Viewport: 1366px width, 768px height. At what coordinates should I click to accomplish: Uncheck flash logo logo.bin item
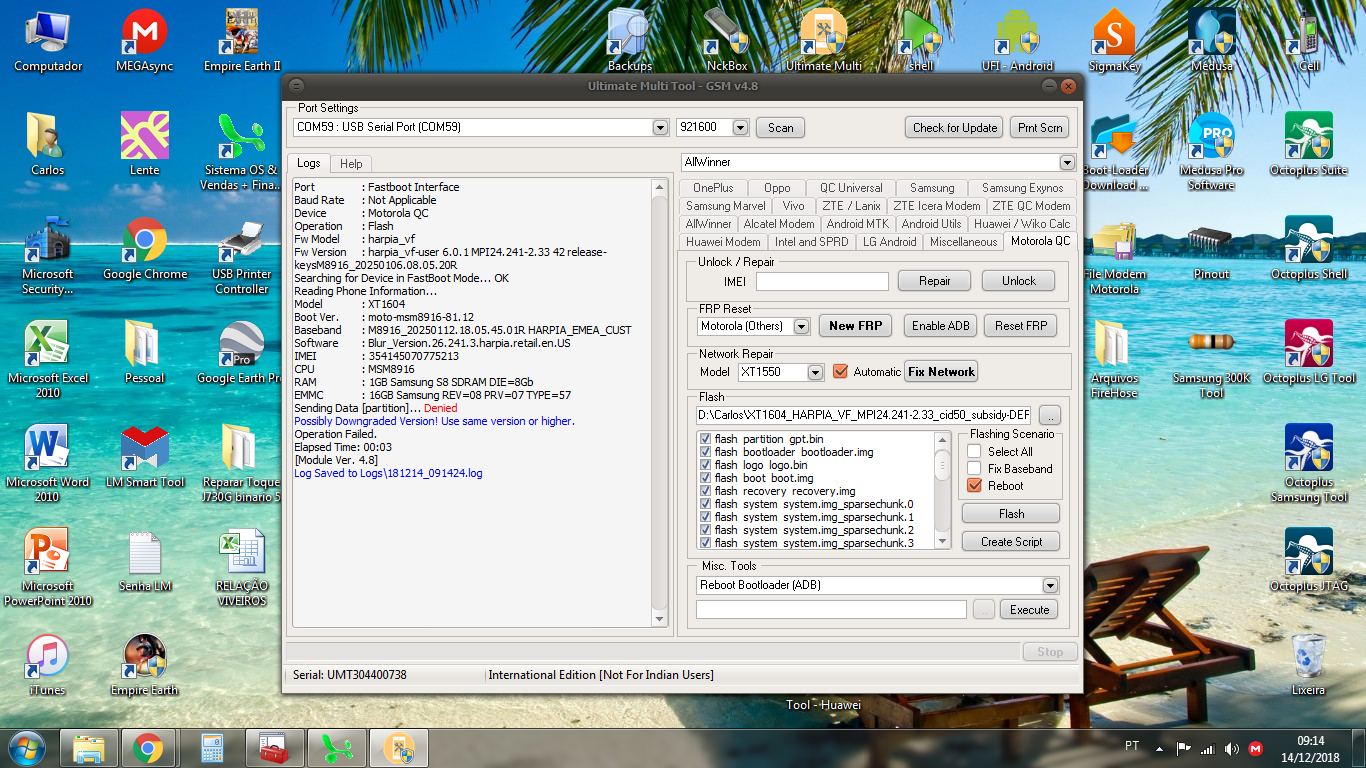pos(706,465)
